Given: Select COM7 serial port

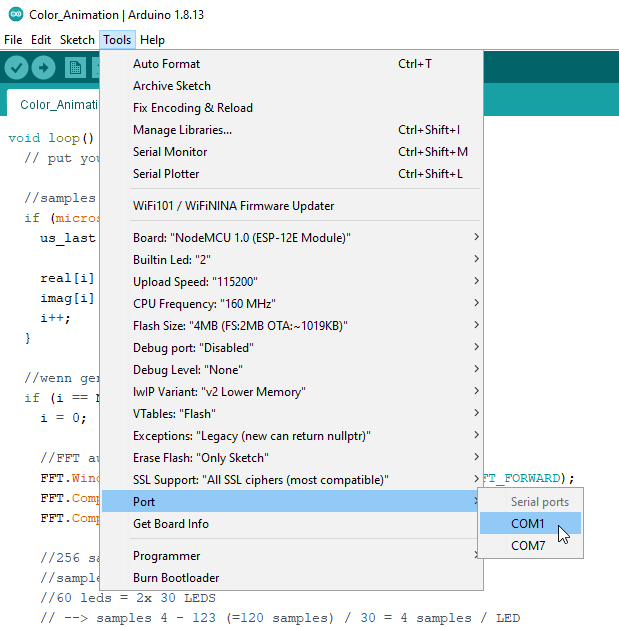Looking at the screenshot, I should [x=530, y=545].
